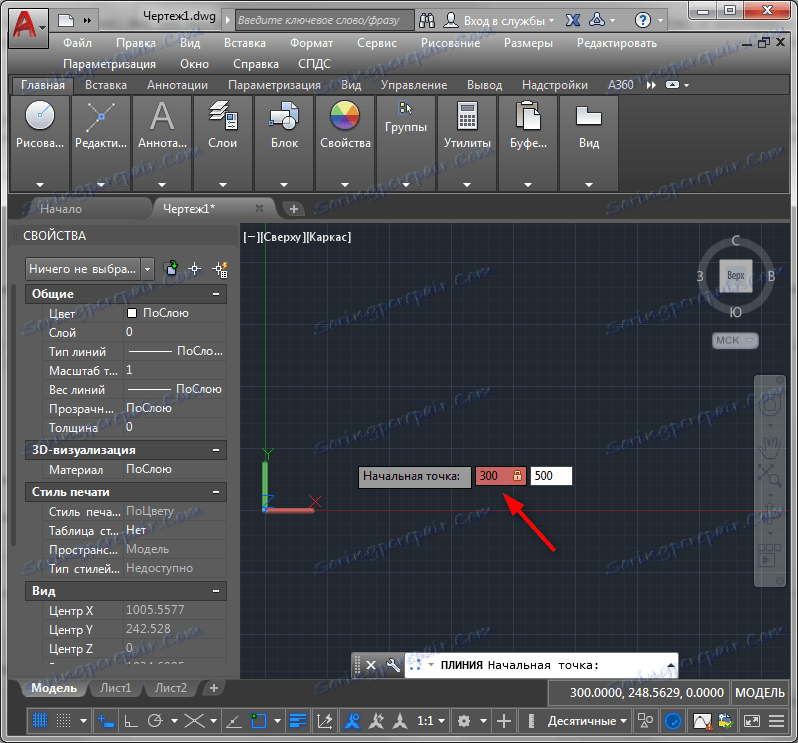The image size is (798, 743).
Task: Click the Цвет ПоСлою color swatch
Action: coord(132,313)
